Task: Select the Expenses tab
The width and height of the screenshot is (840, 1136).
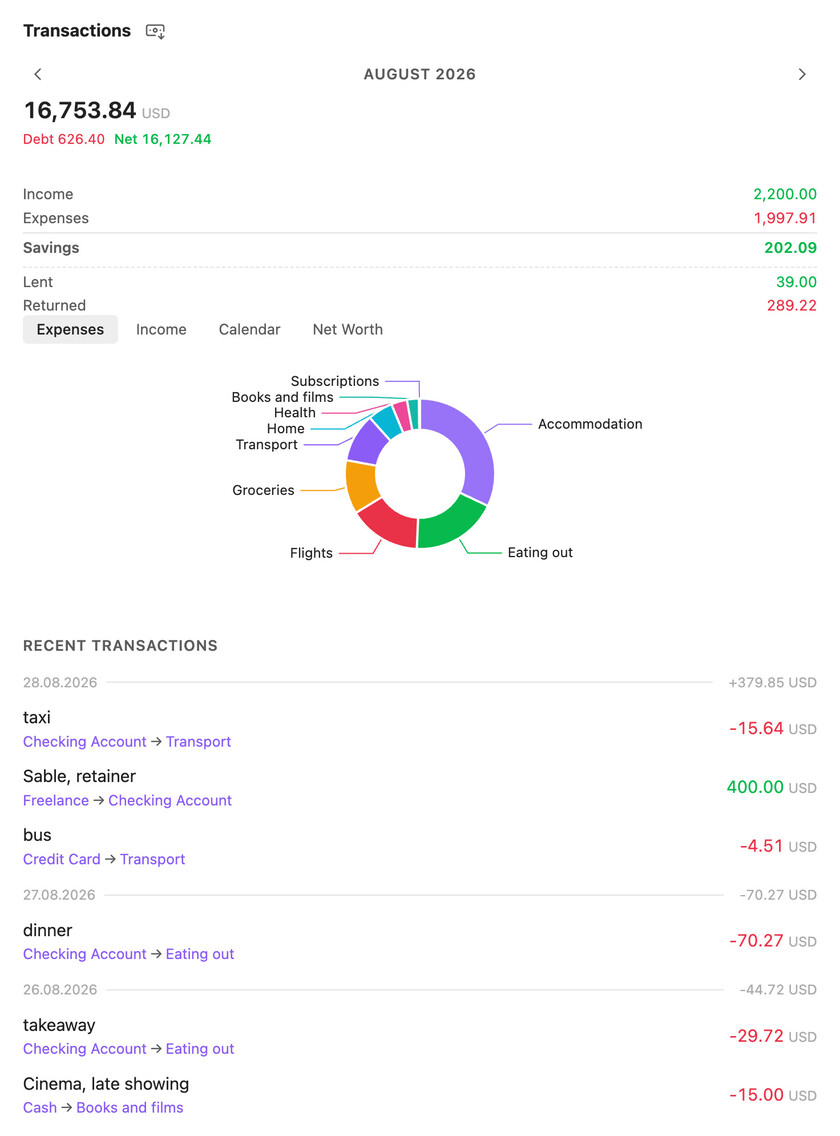Action: coord(70,330)
